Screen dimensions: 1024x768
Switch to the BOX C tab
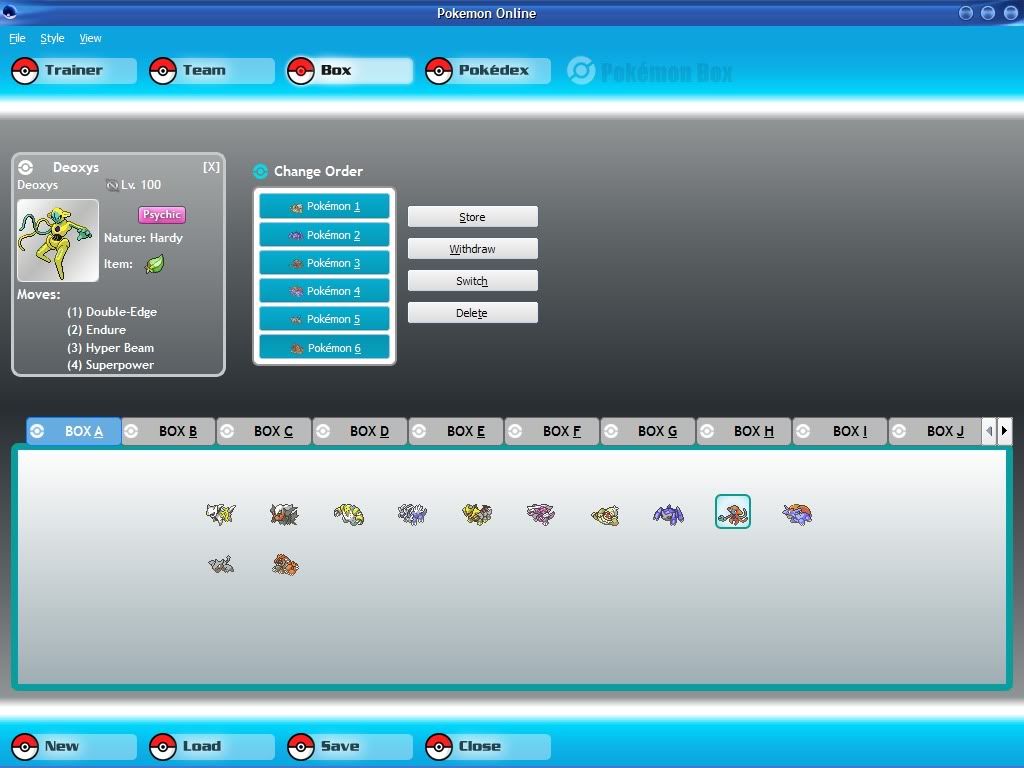264,432
